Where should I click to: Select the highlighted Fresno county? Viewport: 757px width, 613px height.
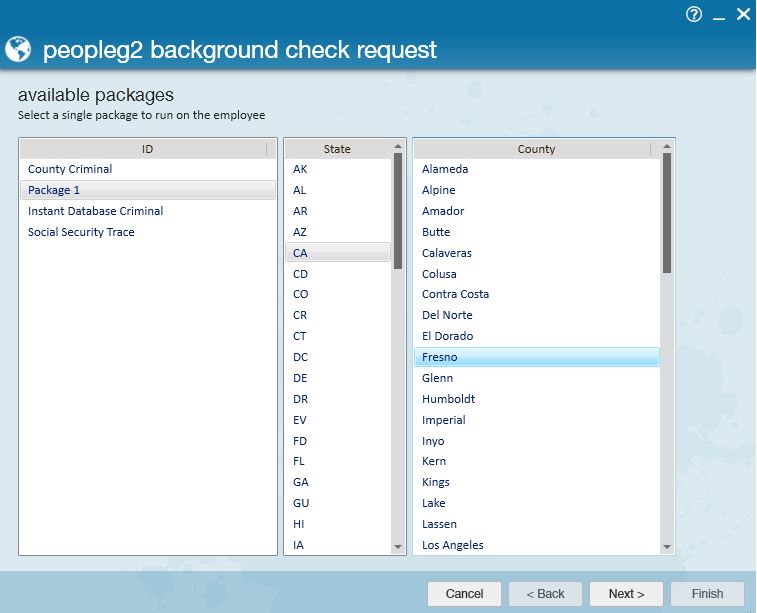coord(536,357)
